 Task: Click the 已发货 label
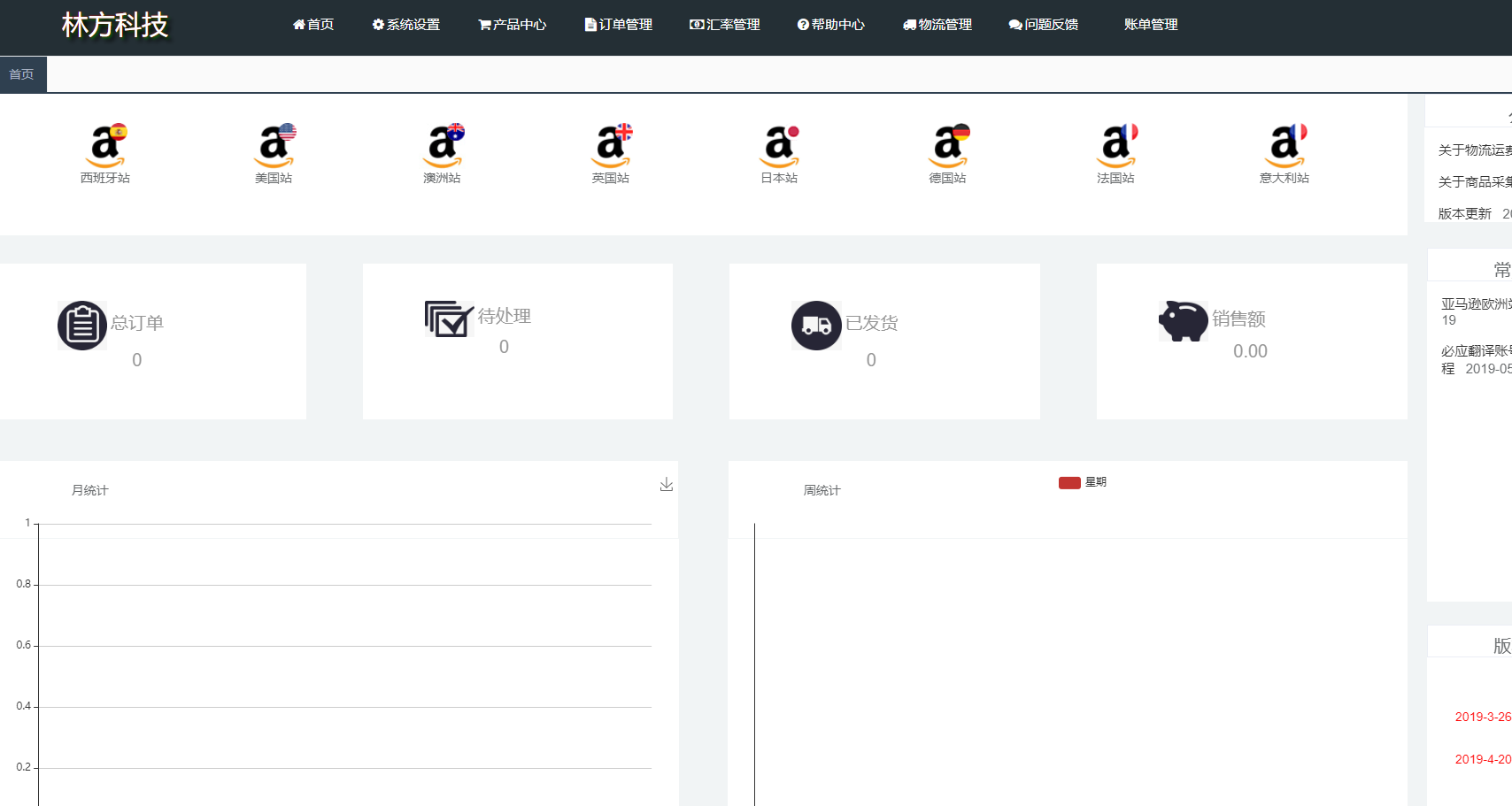point(872,323)
